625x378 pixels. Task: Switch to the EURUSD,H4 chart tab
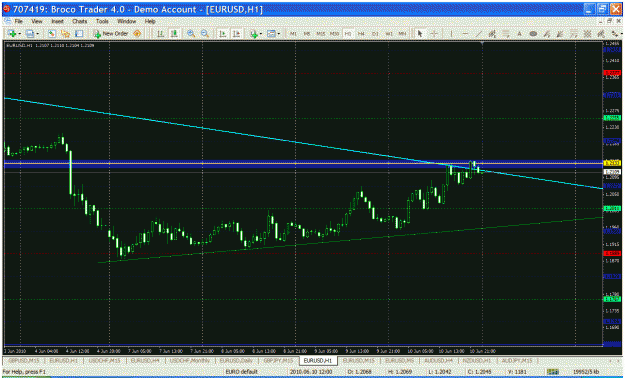(145, 360)
